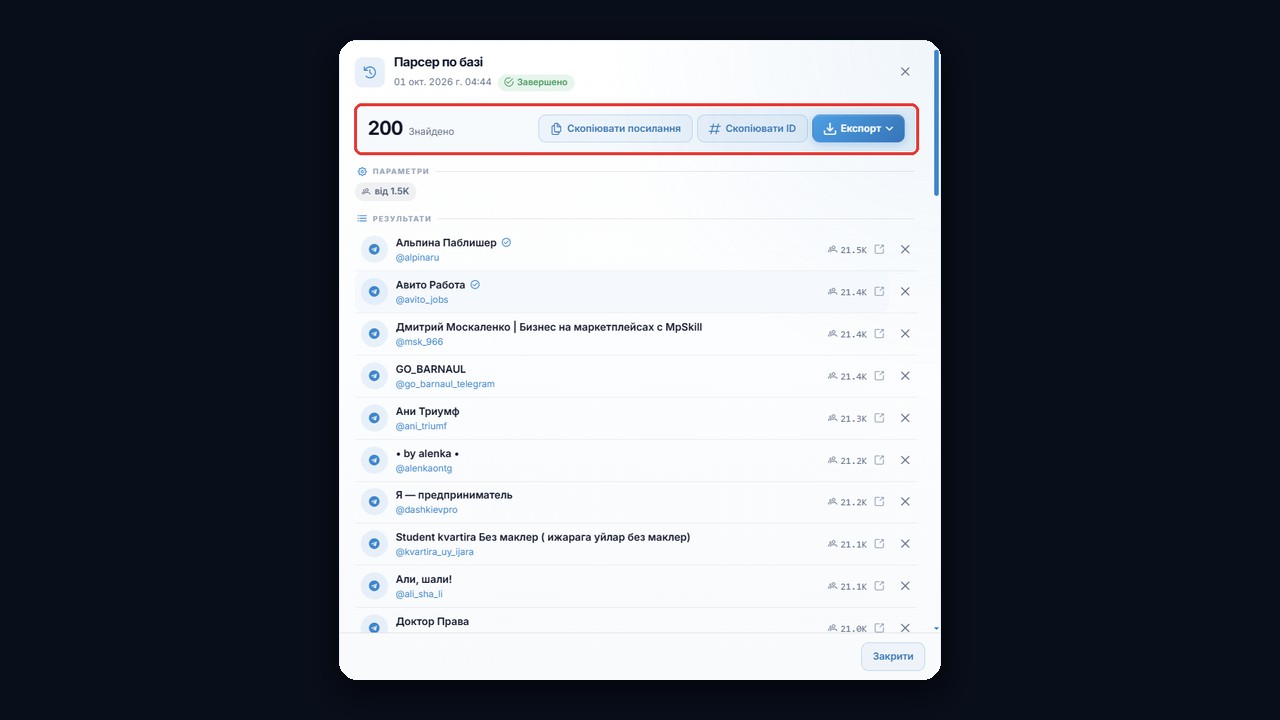The image size is (1280, 720).
Task: Open the @msk_966 channel link
Action: (x=419, y=342)
